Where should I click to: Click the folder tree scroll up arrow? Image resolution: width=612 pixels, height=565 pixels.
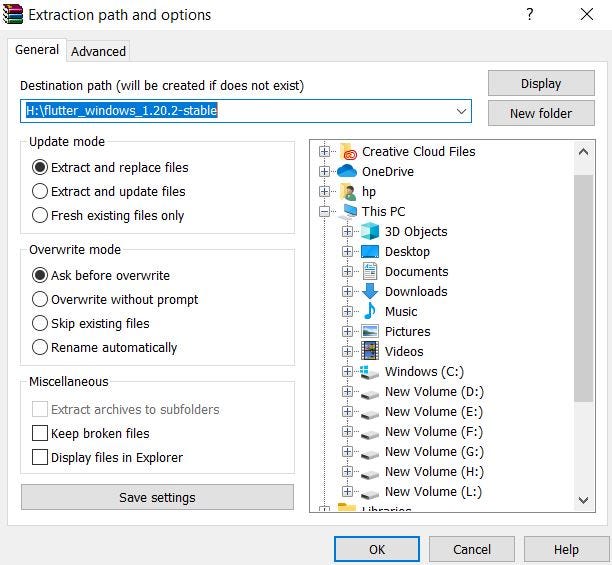pyautogui.click(x=584, y=152)
